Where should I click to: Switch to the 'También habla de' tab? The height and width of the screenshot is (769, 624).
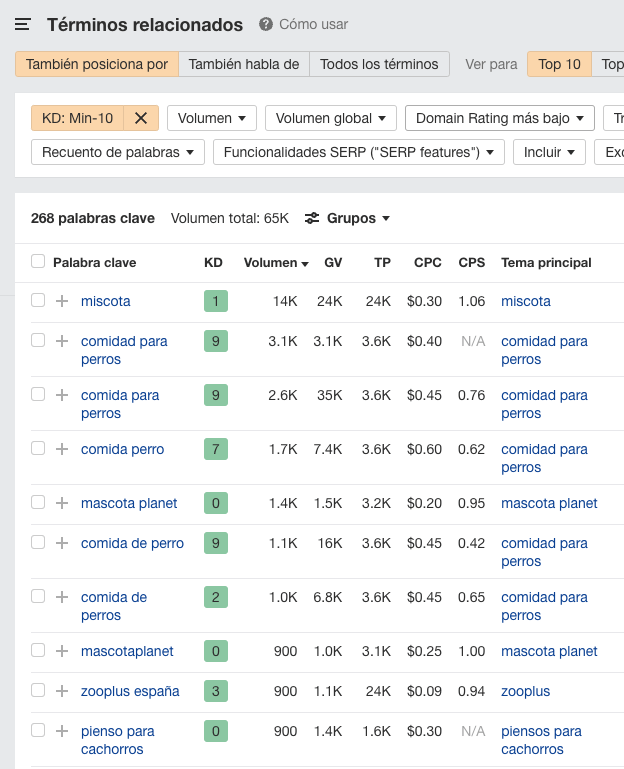coord(244,64)
